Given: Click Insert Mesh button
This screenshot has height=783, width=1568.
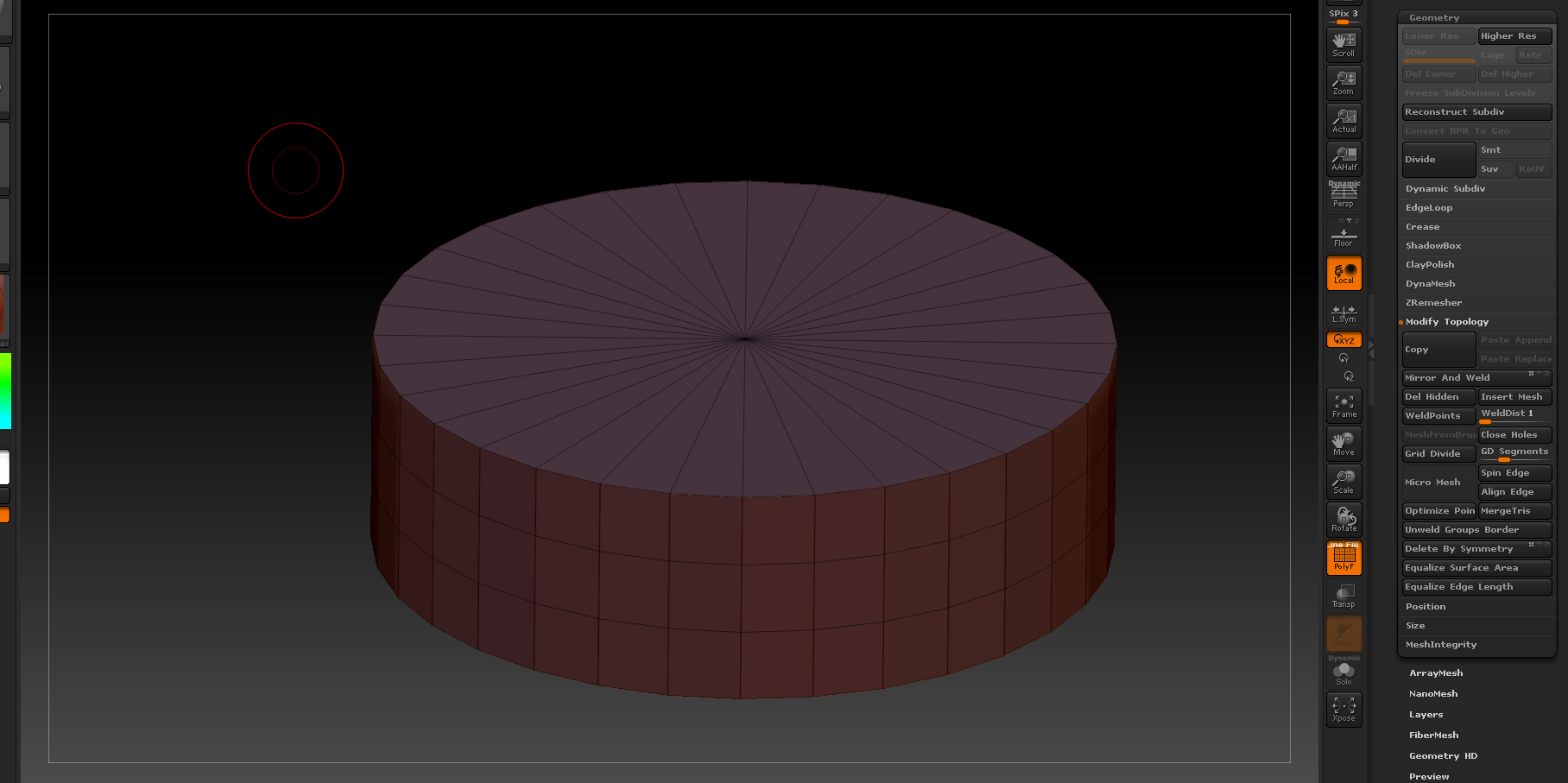Looking at the screenshot, I should (x=1514, y=397).
